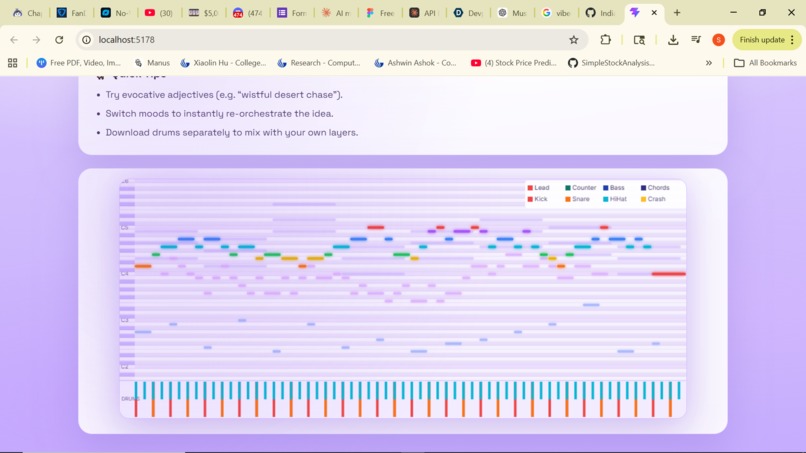Image resolution: width=806 pixels, height=453 pixels.
Task: Bookmark this page with the star
Action: (x=574, y=40)
